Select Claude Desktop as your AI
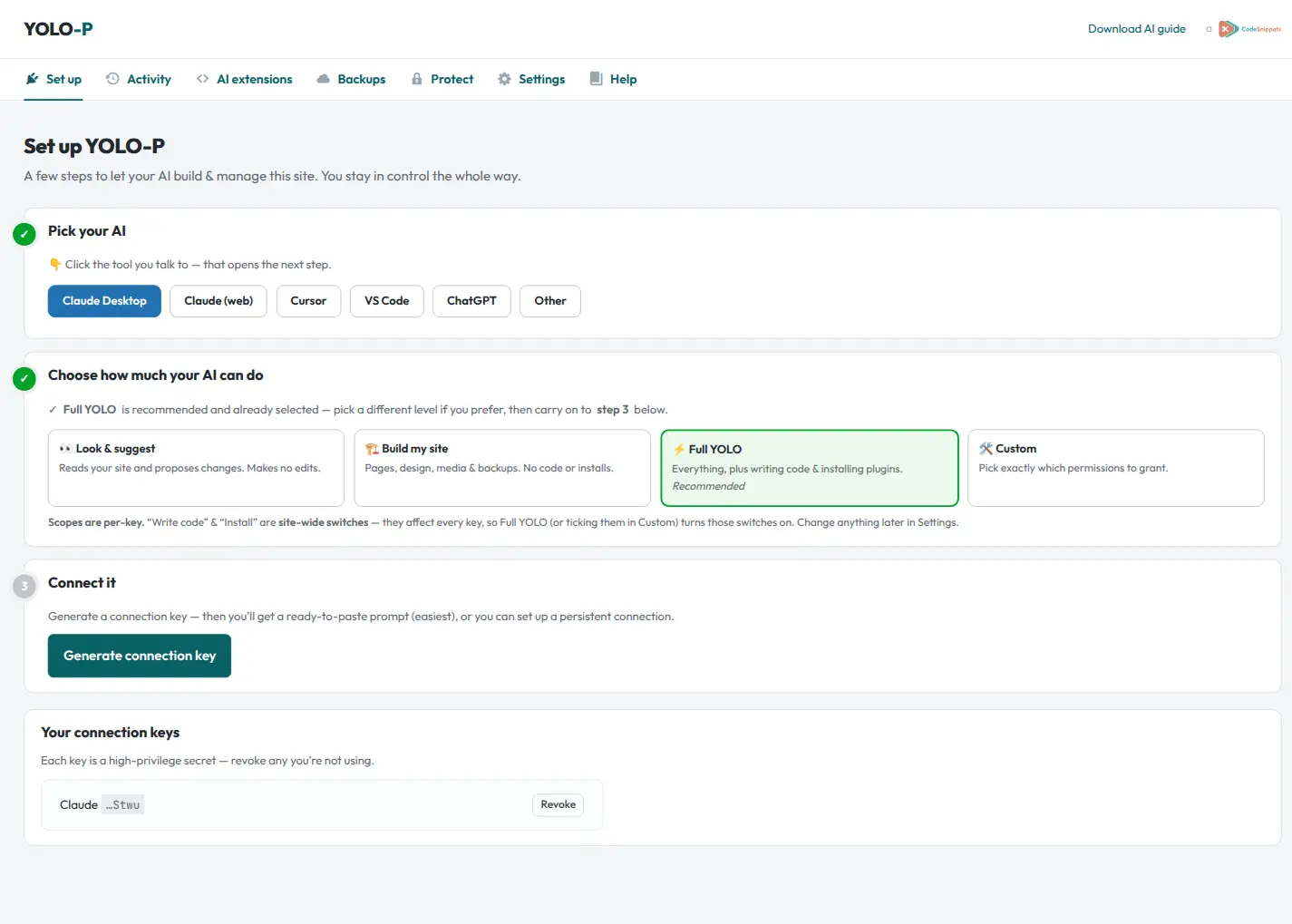This screenshot has height=924, width=1292. (104, 301)
